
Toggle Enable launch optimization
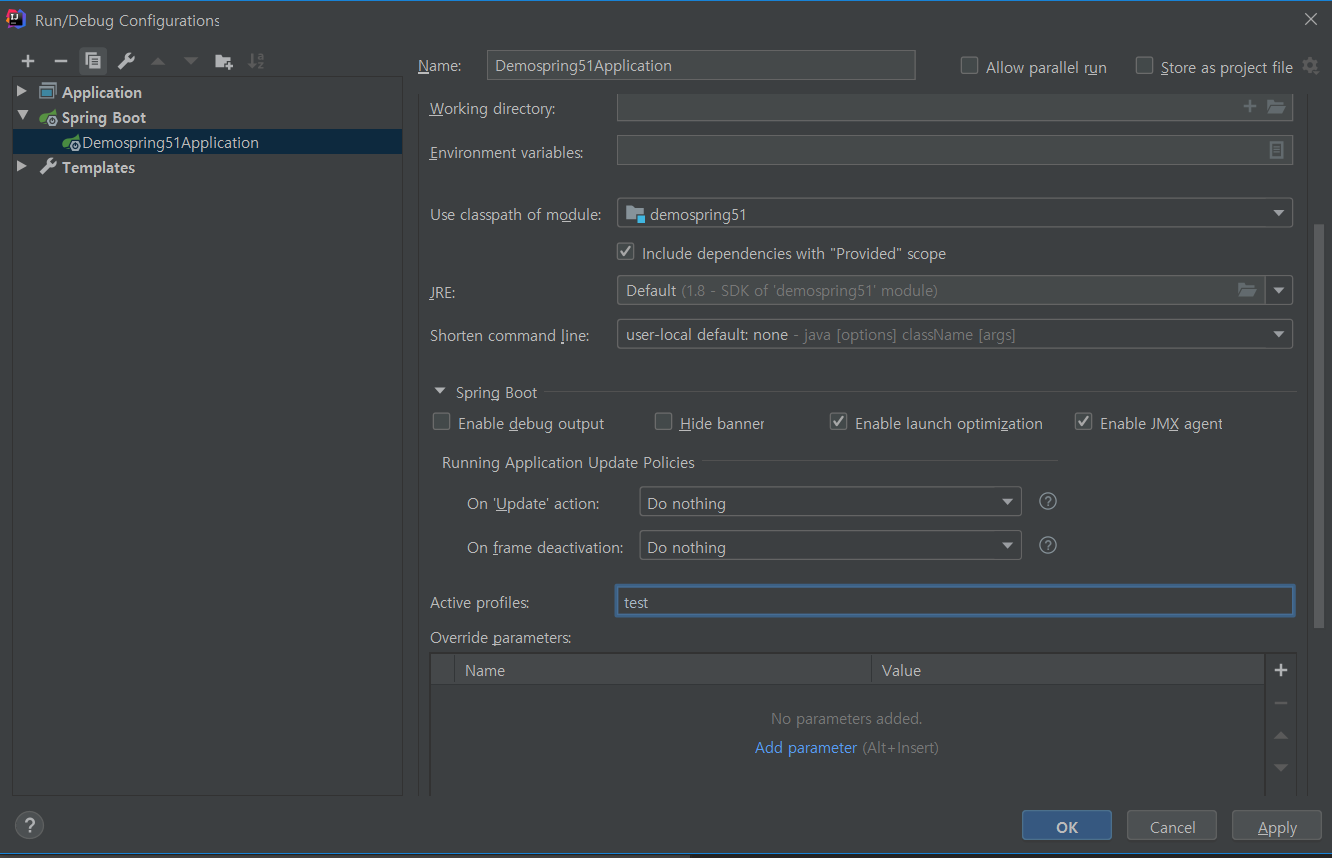(838, 422)
